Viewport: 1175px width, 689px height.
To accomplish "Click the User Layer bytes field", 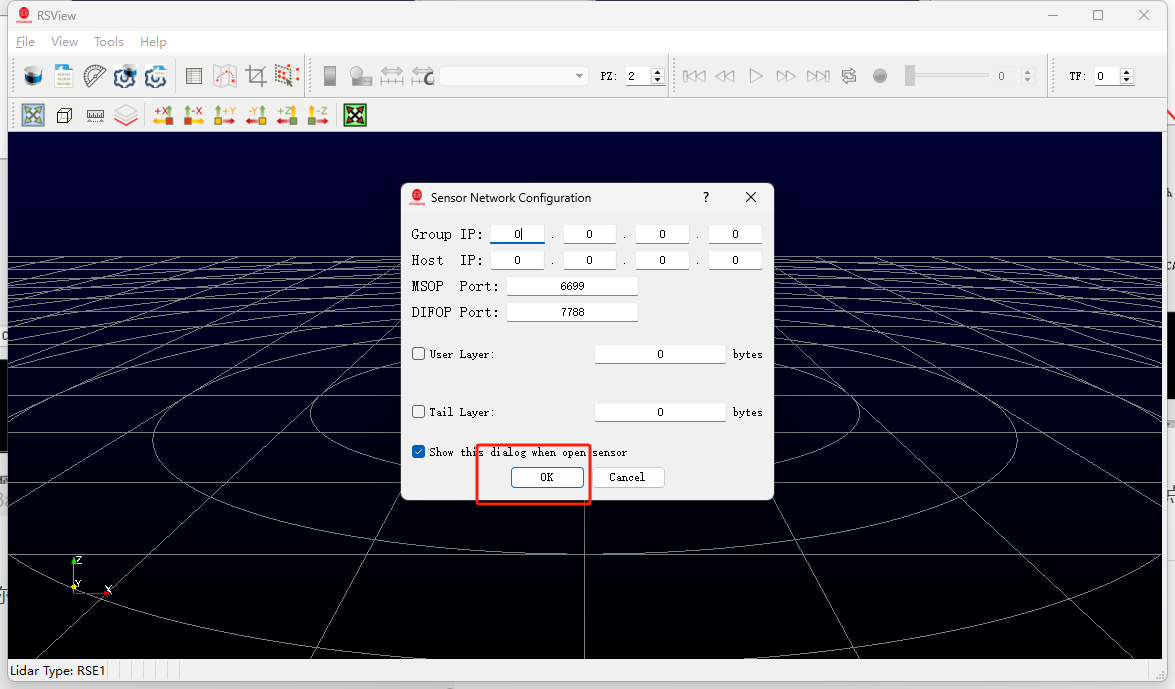I will click(660, 354).
